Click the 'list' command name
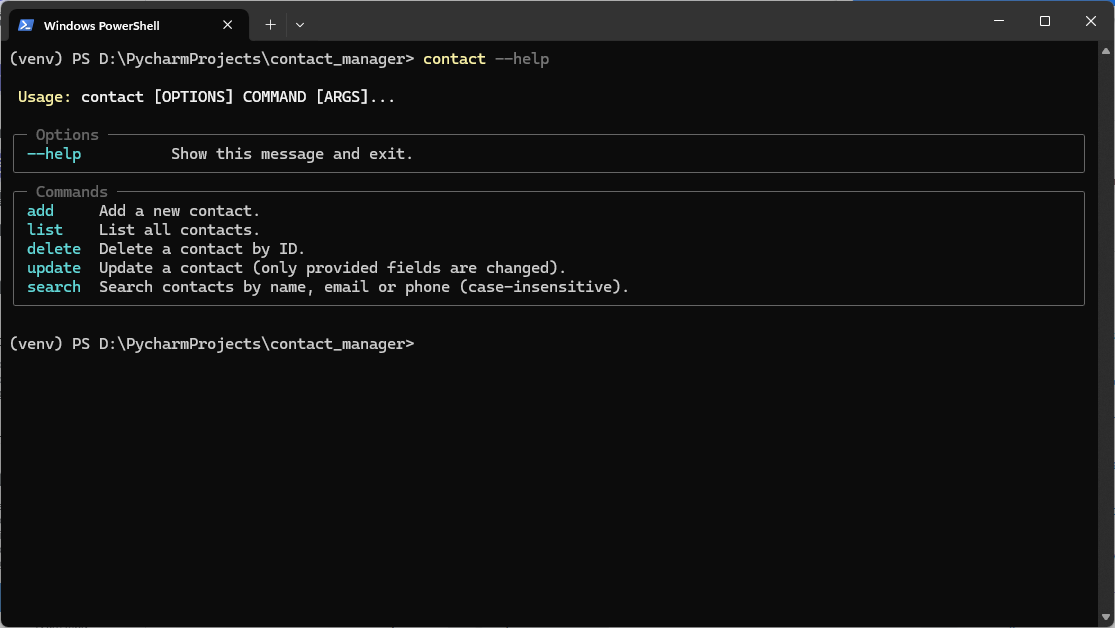This screenshot has height=628, width=1115. 45,230
